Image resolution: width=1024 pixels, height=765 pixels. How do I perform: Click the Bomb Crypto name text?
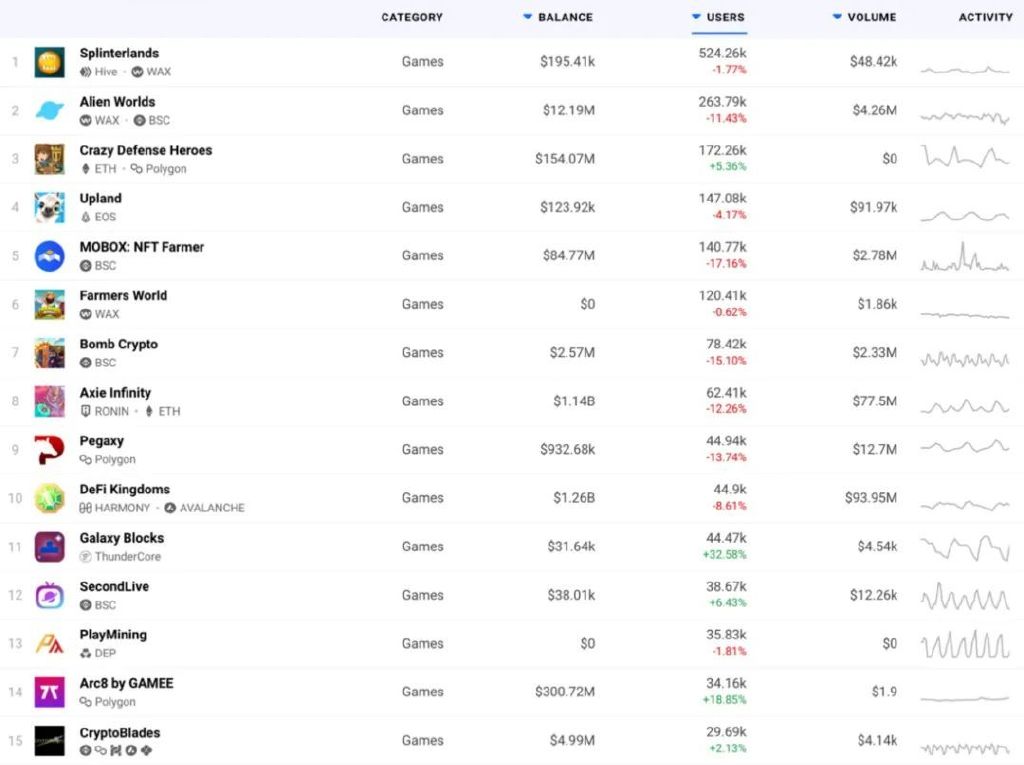119,344
